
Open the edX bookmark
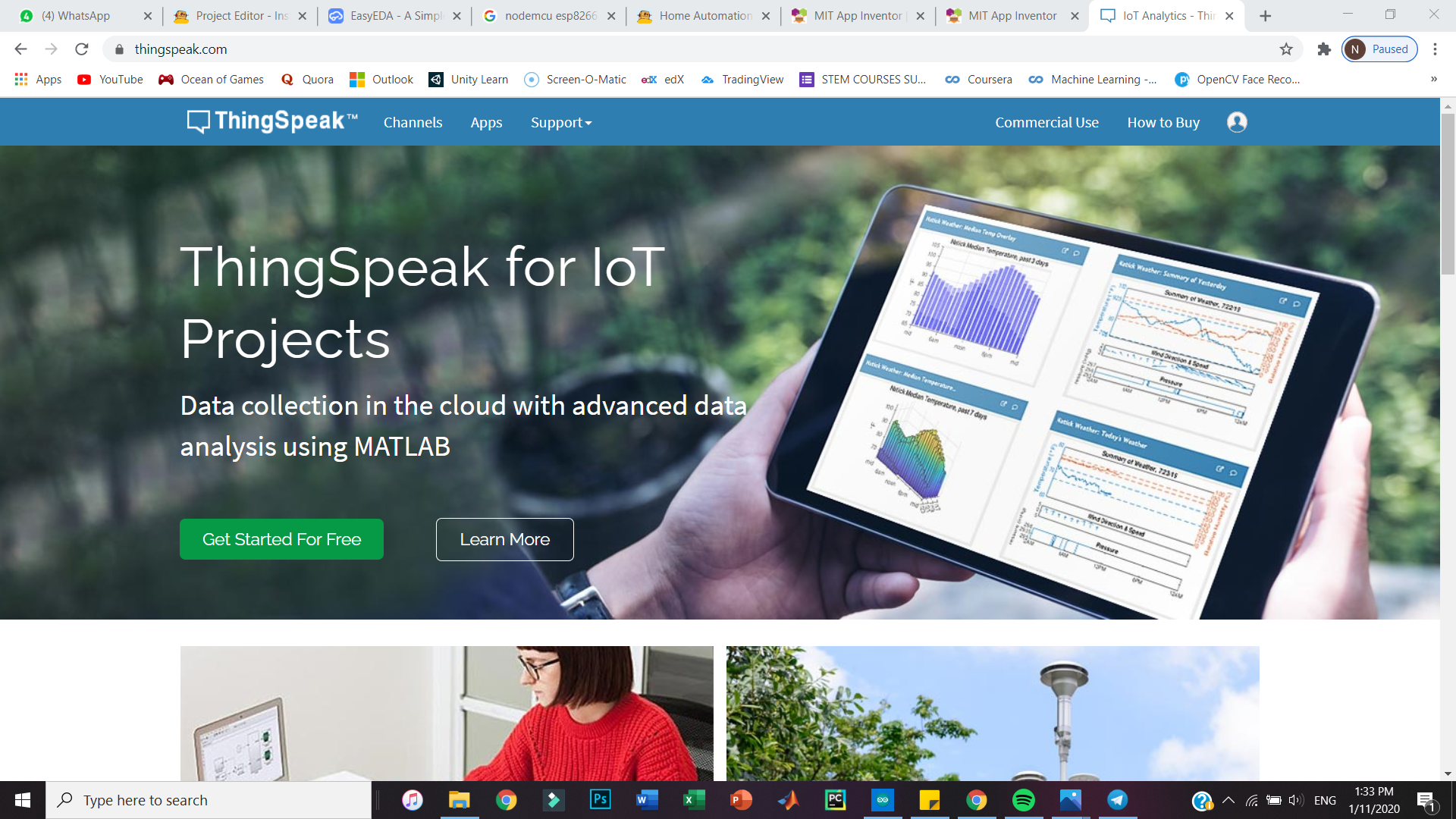click(x=663, y=80)
